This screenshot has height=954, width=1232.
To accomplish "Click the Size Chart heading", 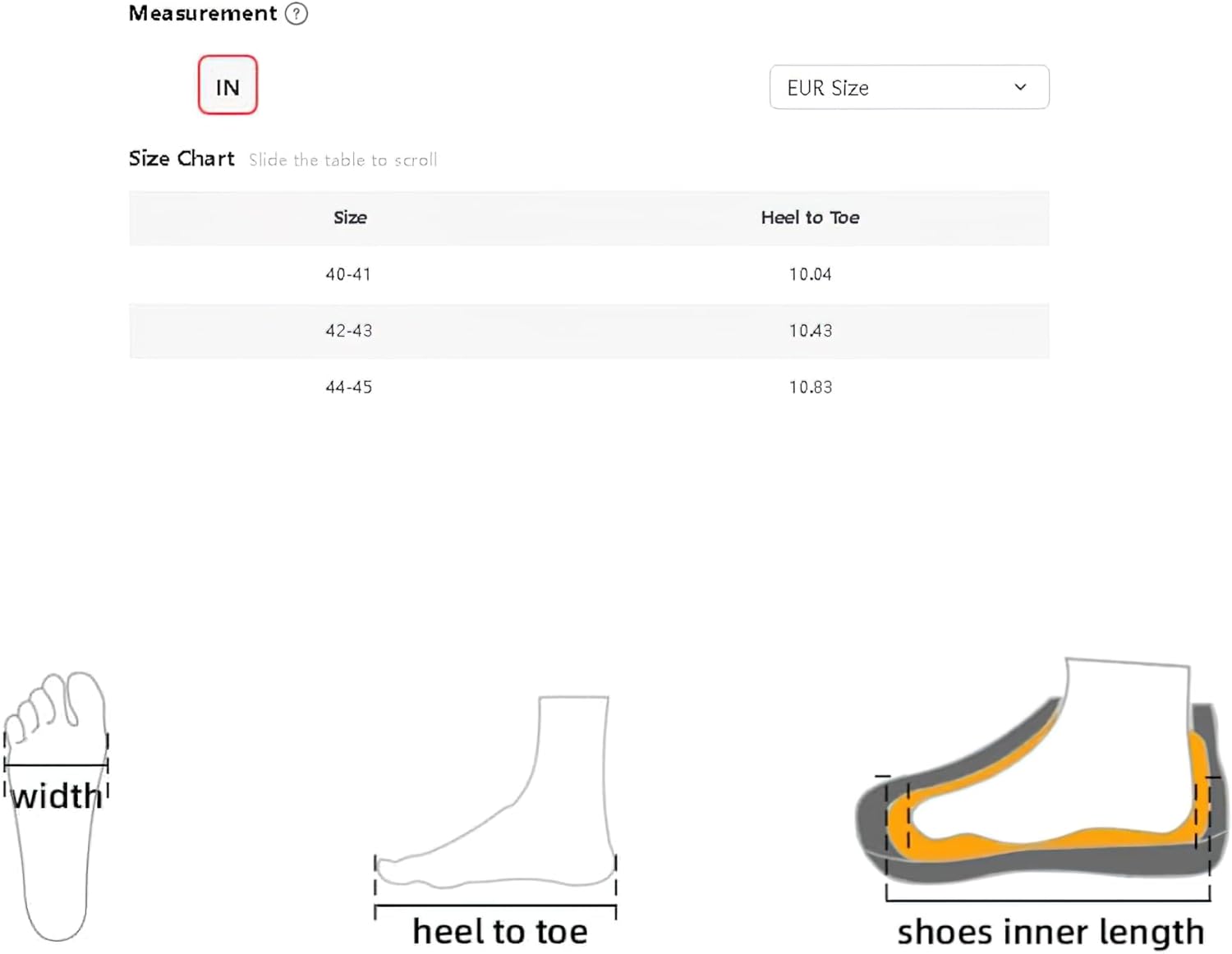I will tap(182, 158).
